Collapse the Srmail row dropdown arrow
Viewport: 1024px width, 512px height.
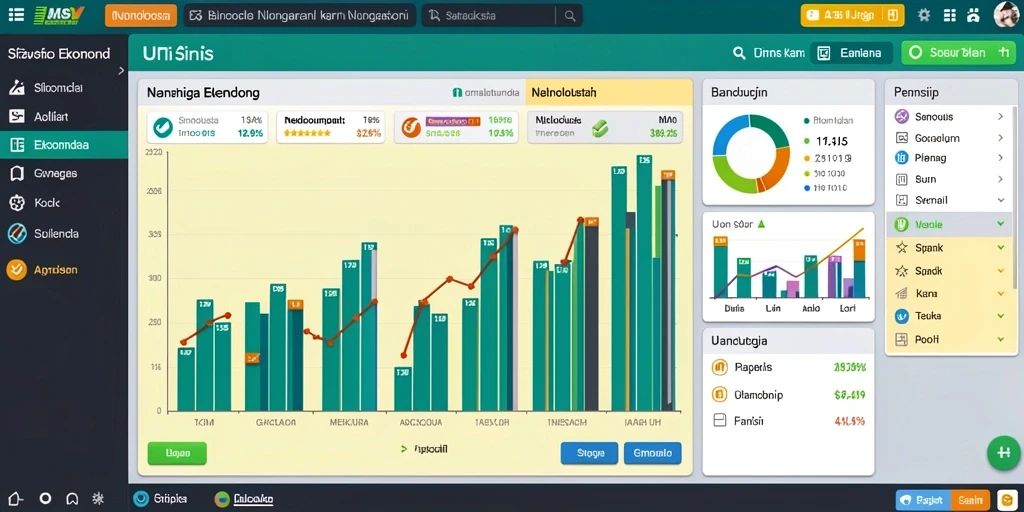[1000, 200]
